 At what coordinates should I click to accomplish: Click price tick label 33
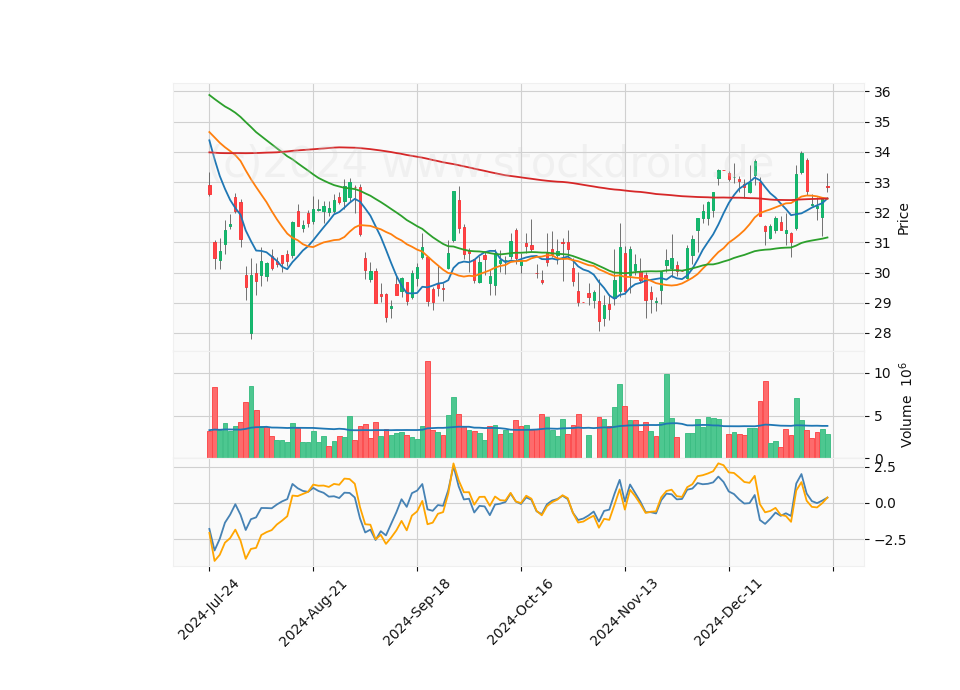(x=882, y=183)
